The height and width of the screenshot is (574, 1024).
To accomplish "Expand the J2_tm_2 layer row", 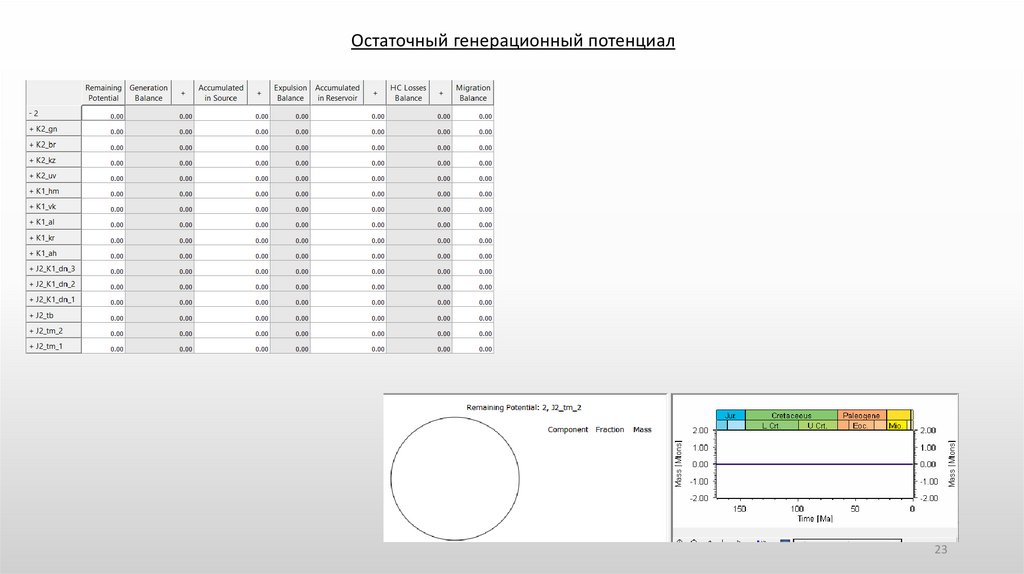I will (31, 330).
